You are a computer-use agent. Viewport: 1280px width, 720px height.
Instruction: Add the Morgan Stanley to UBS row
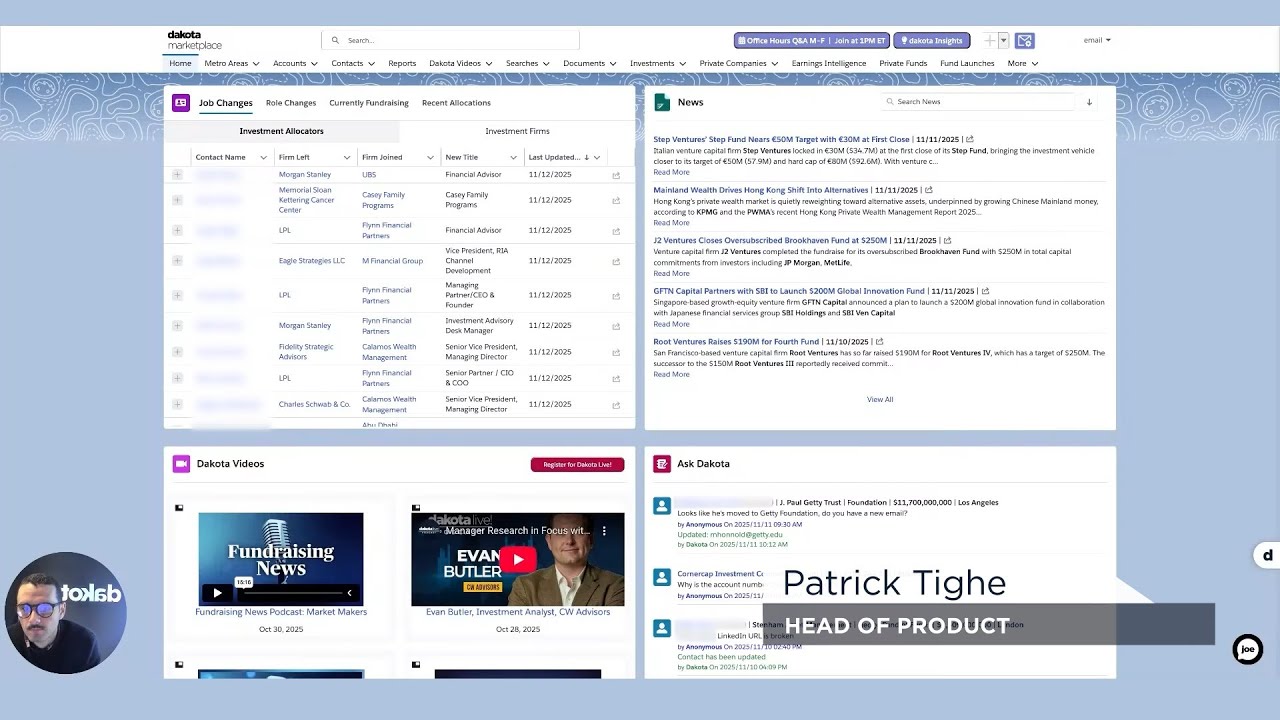pos(177,174)
